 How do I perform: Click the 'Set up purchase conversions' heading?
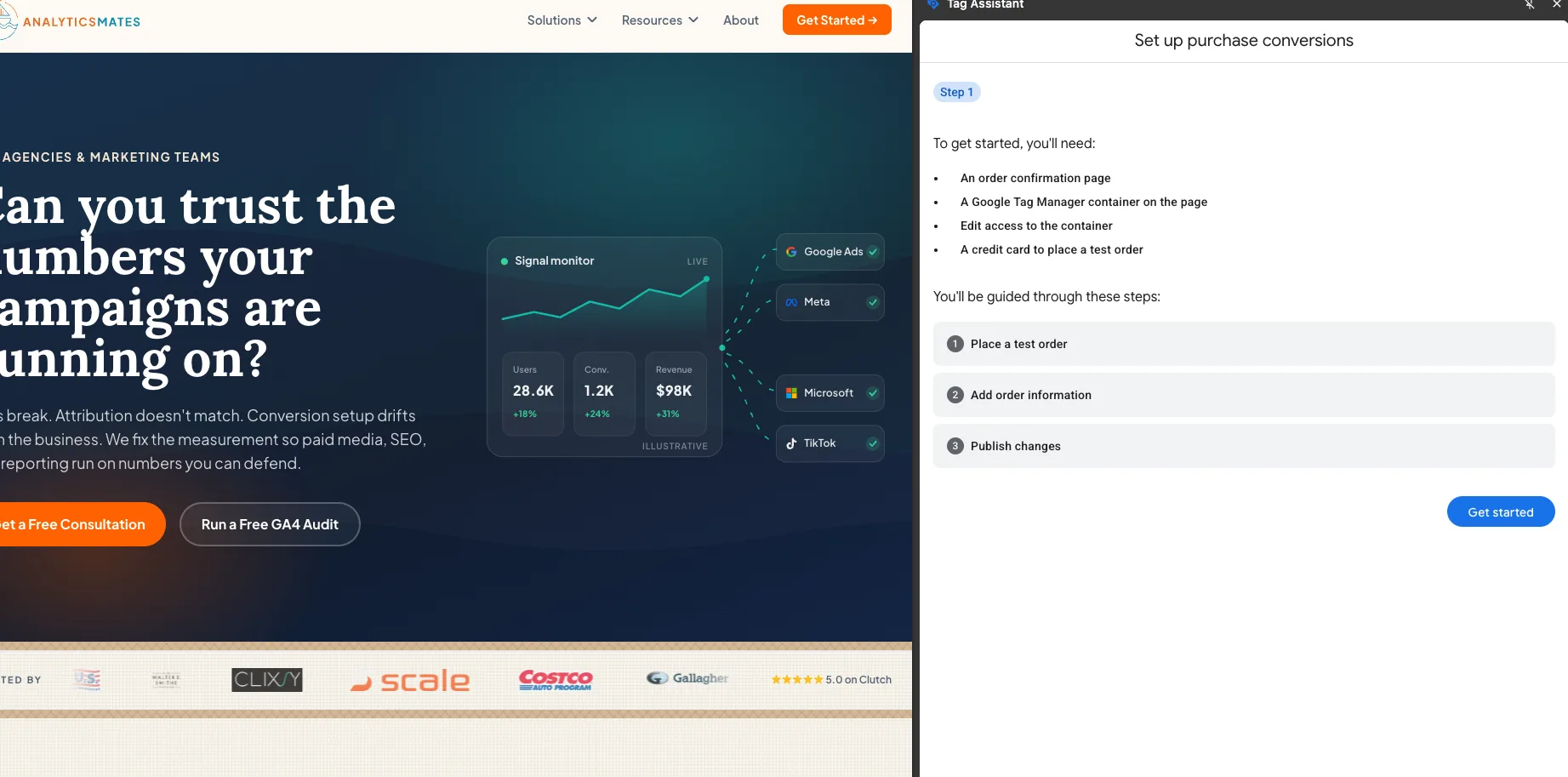click(1244, 40)
